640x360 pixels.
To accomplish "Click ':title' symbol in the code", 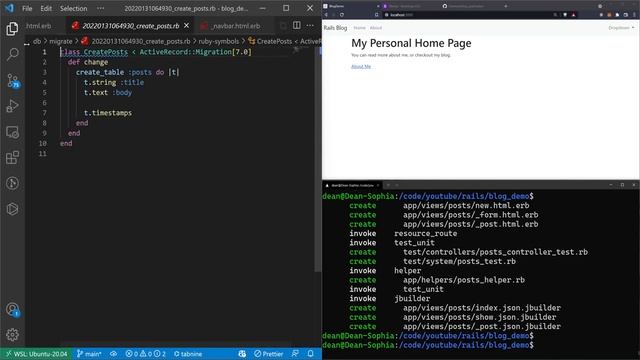I will click(132, 82).
